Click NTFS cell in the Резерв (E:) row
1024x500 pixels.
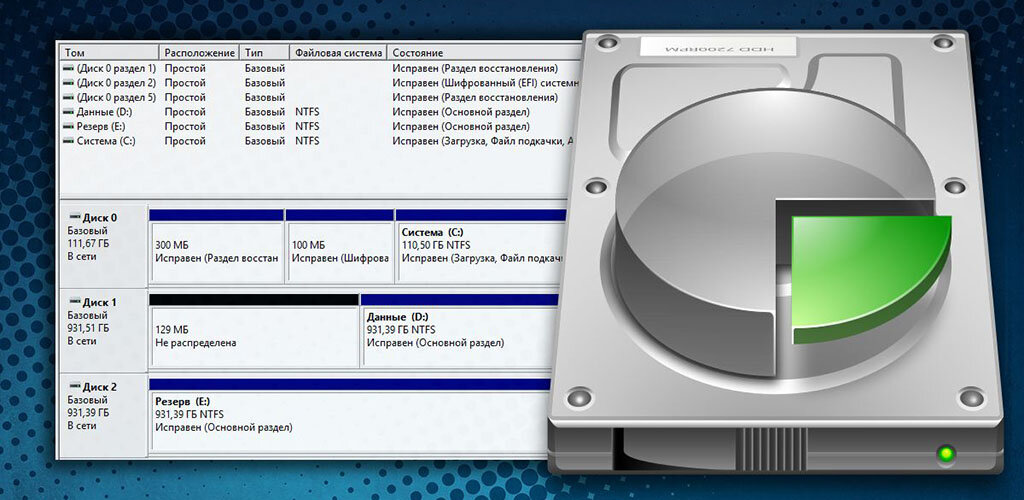click(307, 126)
